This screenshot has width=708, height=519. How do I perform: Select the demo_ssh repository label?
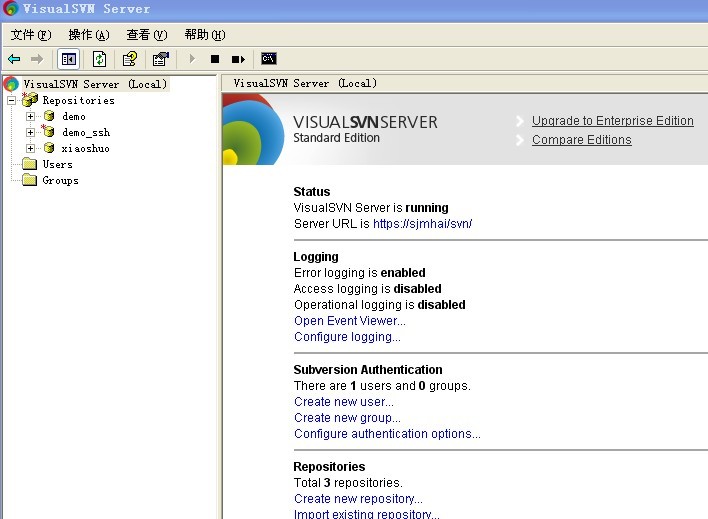coord(86,132)
